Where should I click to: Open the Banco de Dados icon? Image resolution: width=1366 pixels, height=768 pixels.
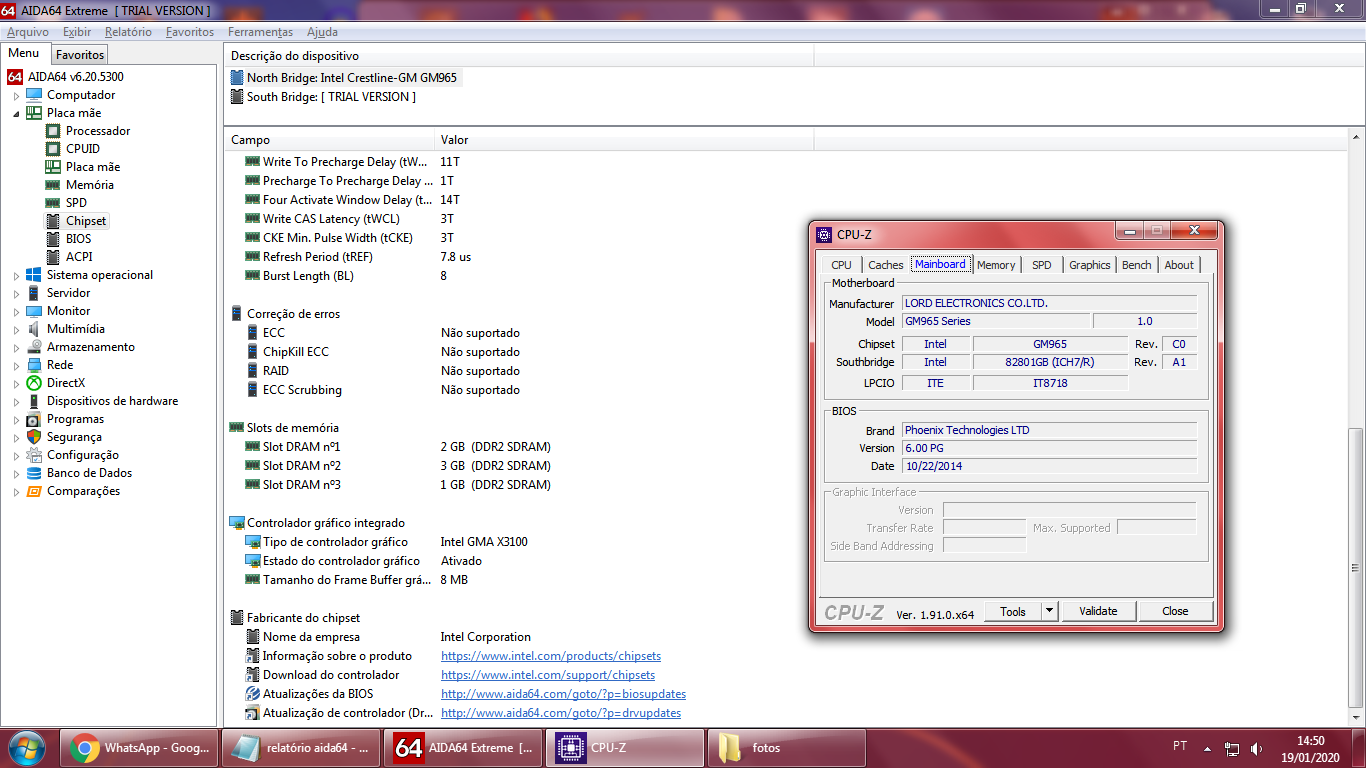[x=34, y=473]
